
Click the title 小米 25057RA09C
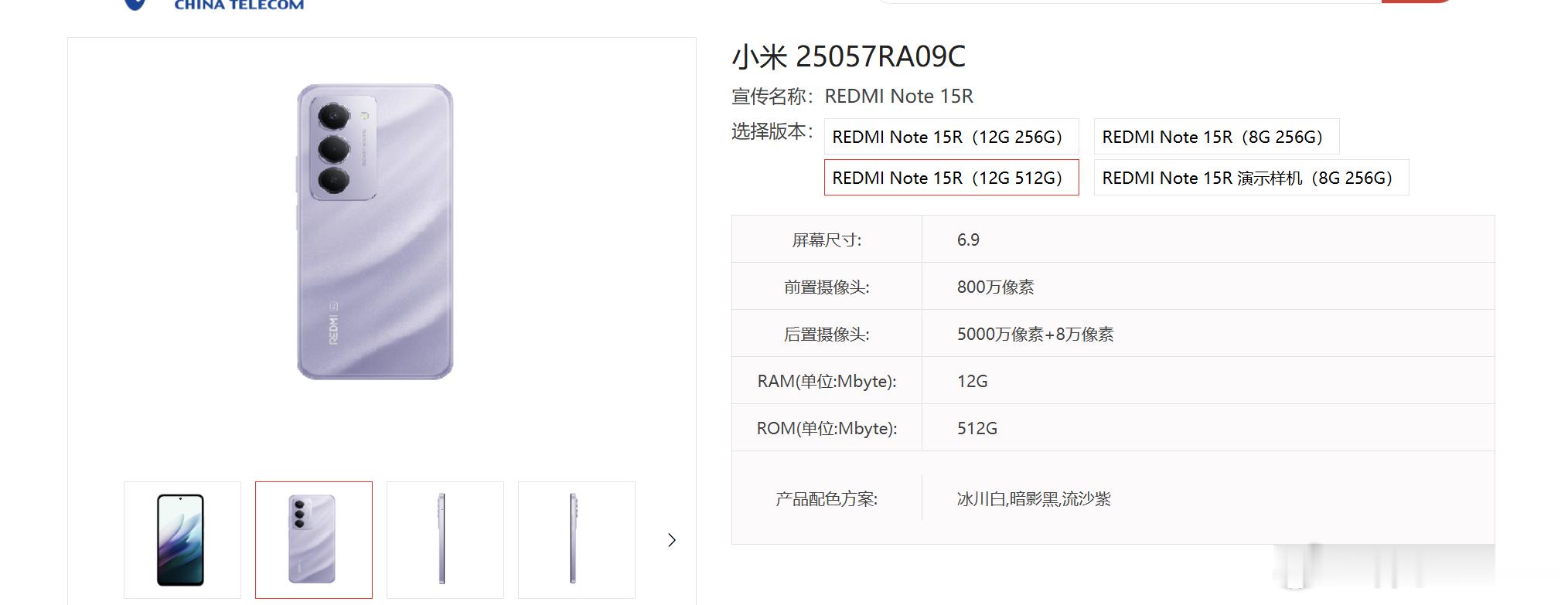coord(848,56)
